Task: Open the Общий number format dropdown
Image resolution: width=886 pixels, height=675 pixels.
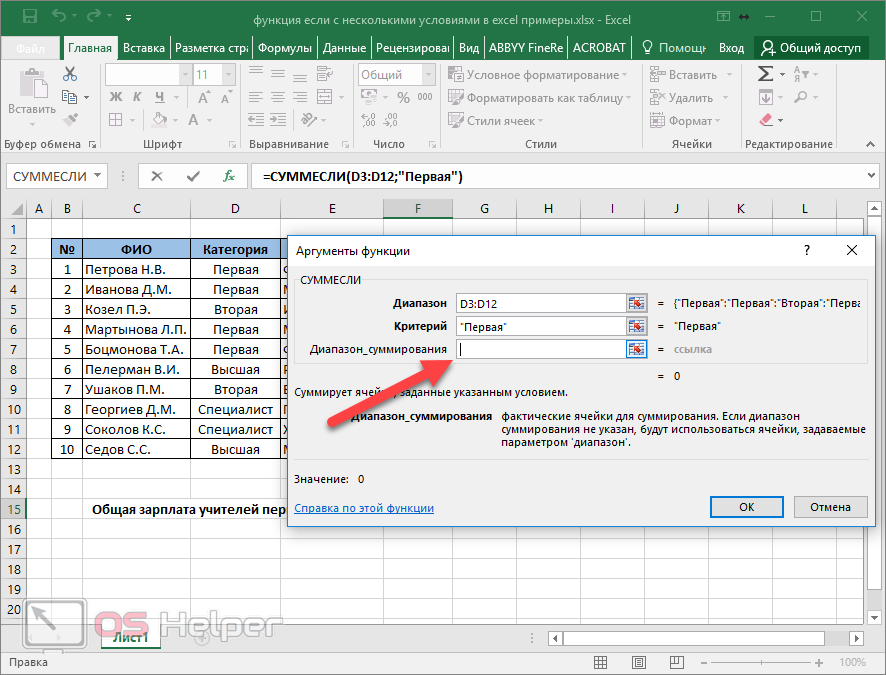Action: click(429, 75)
